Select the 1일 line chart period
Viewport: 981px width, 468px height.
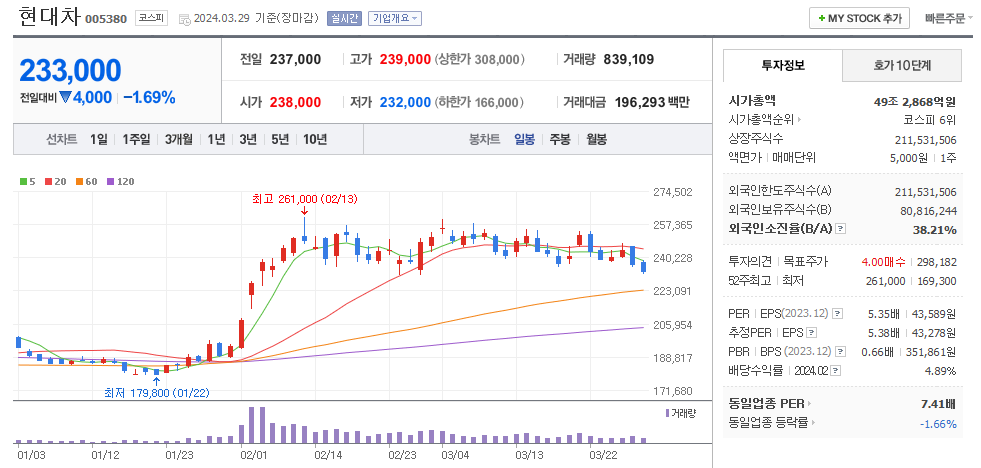98,140
